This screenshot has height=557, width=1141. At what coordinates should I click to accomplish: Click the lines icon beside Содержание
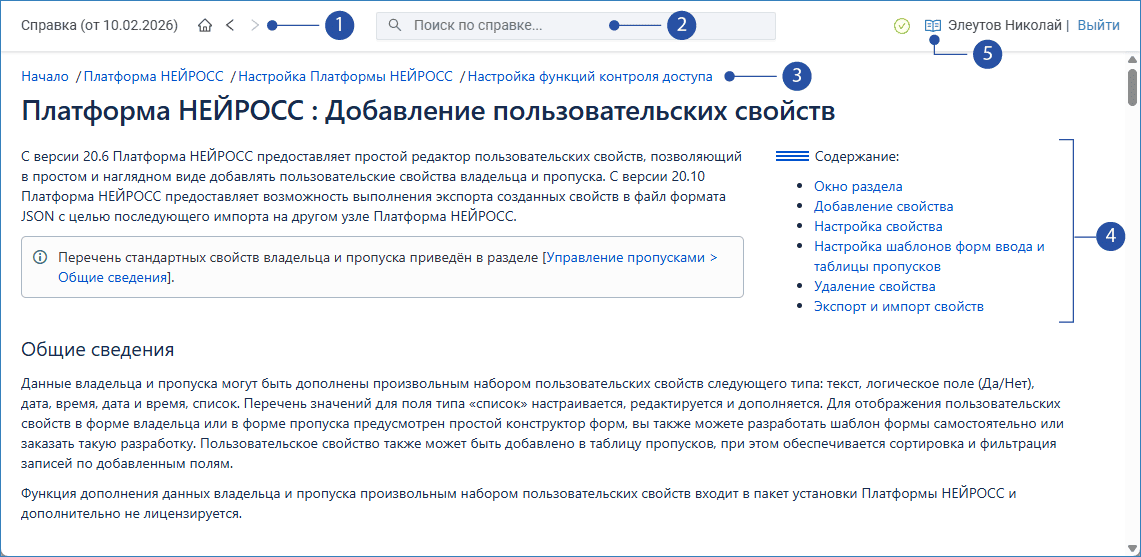point(792,157)
